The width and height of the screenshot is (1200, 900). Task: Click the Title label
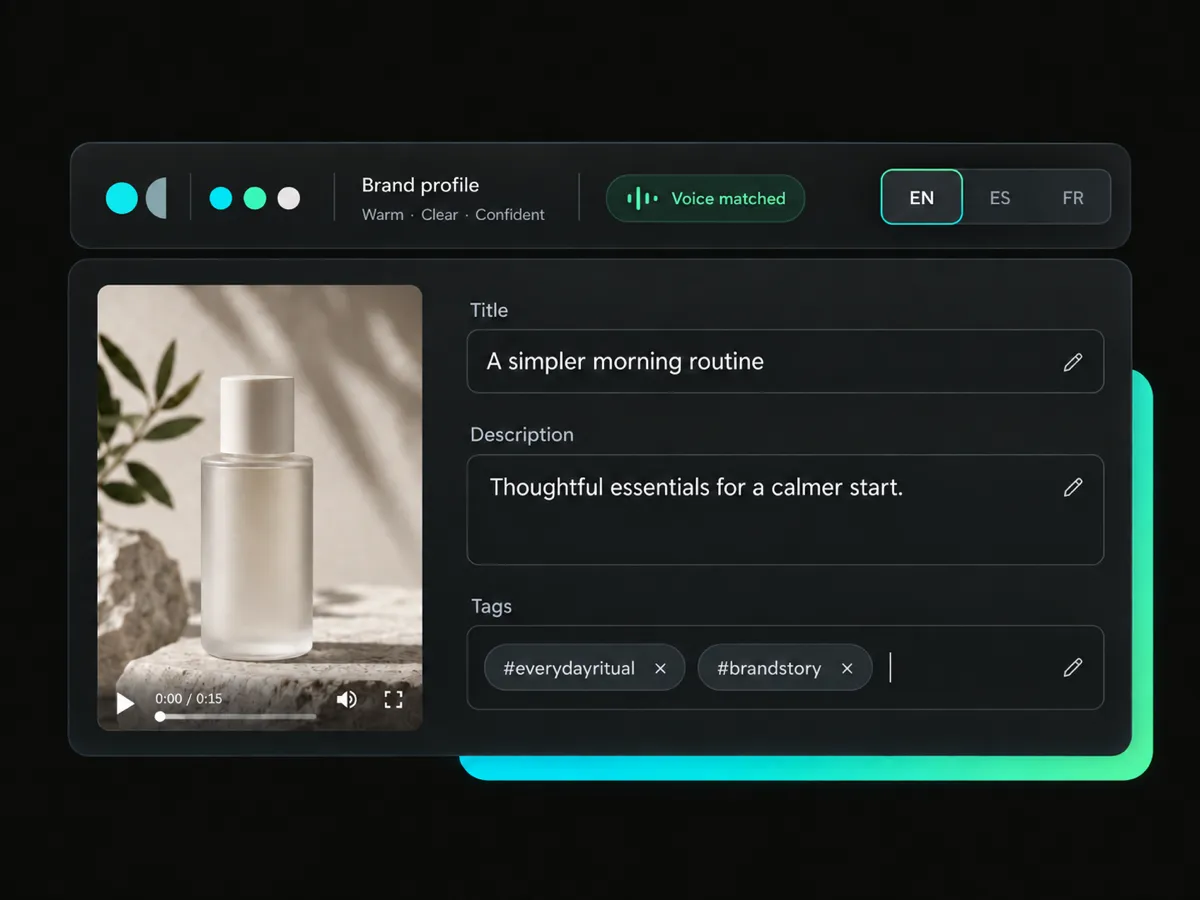(489, 310)
